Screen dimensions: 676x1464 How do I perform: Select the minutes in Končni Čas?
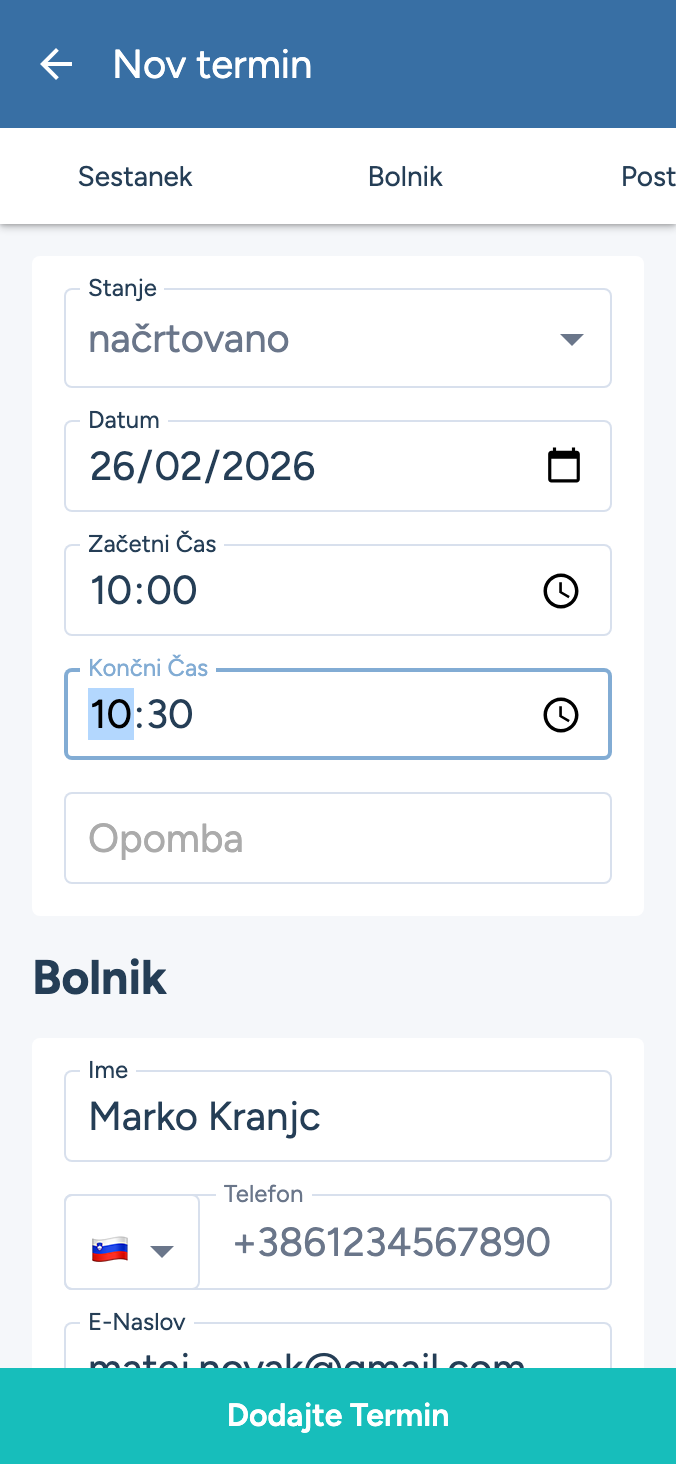[x=169, y=715]
